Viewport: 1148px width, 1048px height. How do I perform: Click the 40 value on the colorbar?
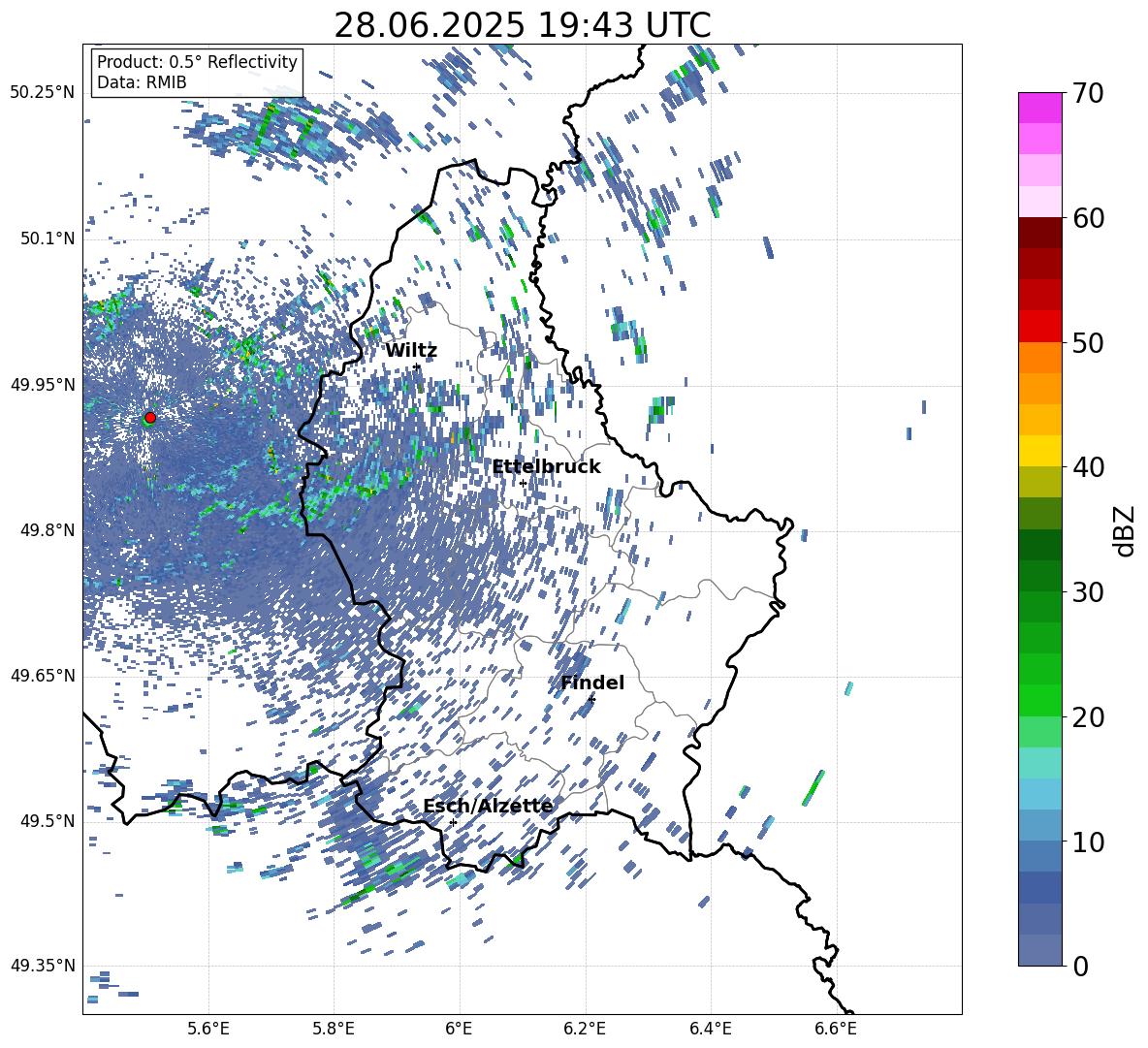[x=1088, y=467]
